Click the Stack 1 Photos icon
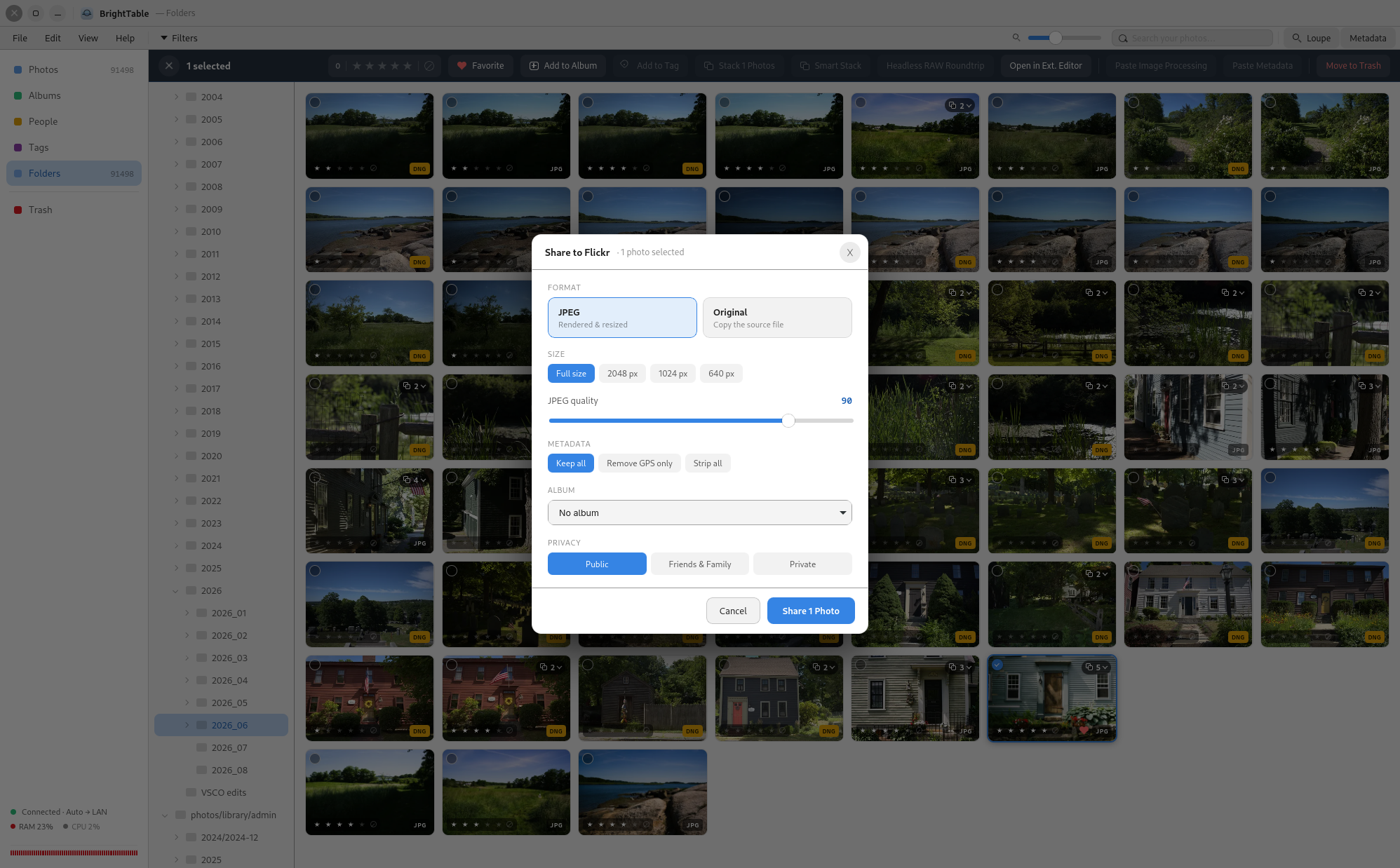This screenshot has height=868, width=1400. [x=708, y=66]
